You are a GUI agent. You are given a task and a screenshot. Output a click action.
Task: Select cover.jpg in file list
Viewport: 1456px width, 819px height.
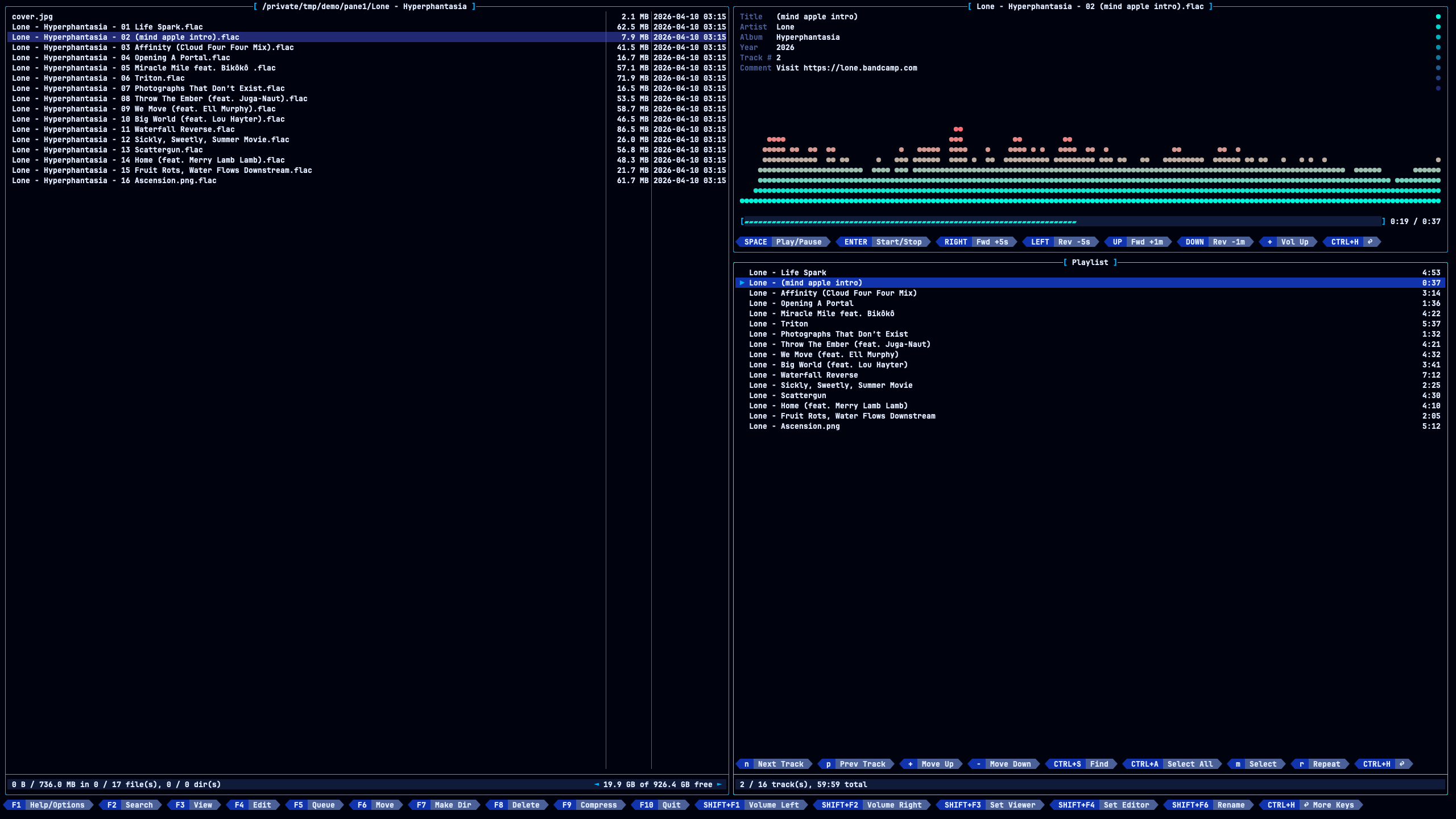[x=367, y=16]
